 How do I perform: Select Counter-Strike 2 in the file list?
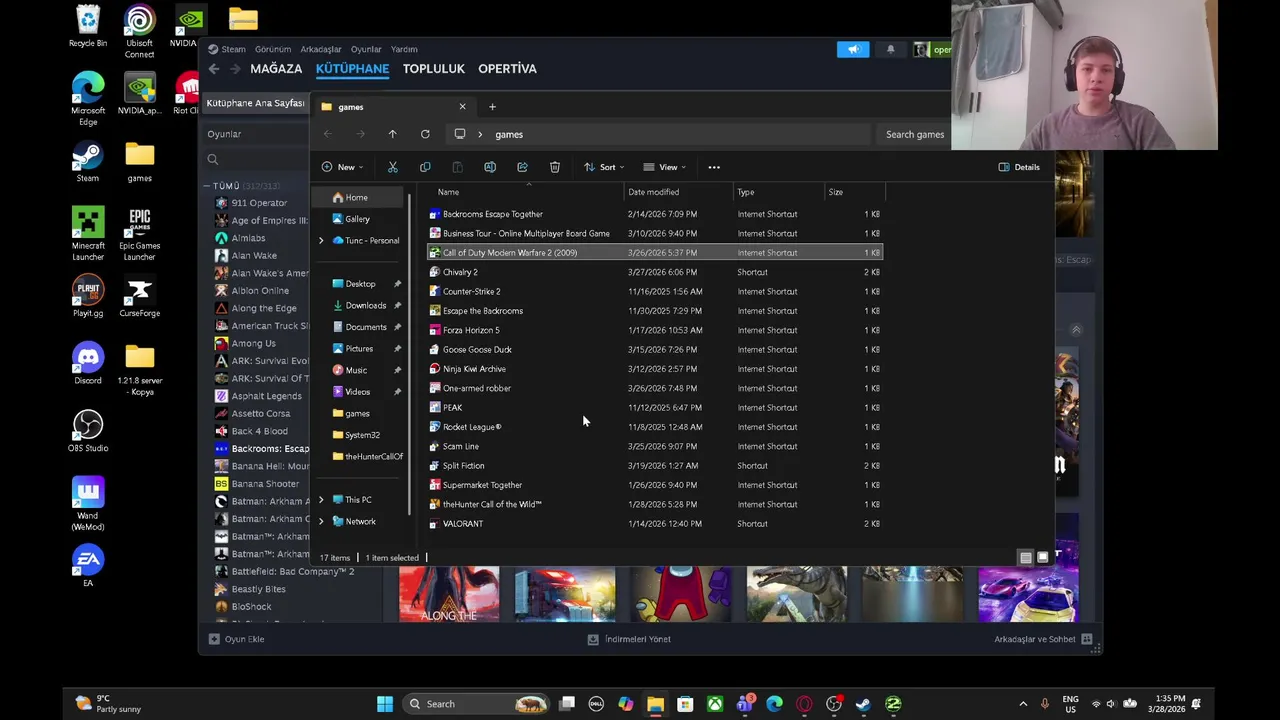[x=655, y=291]
